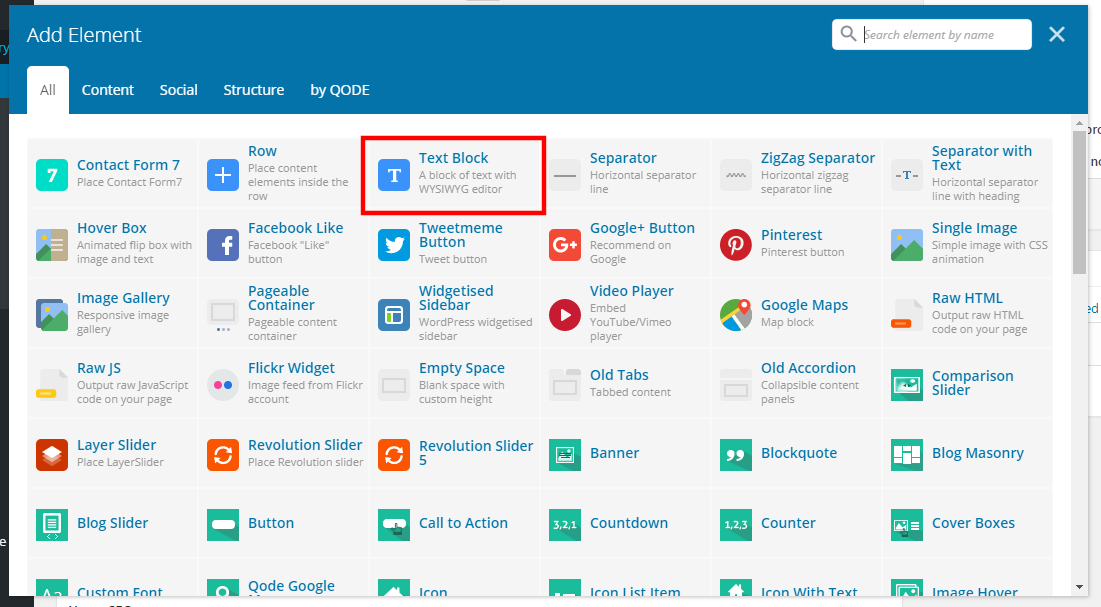The width and height of the screenshot is (1101, 607).
Task: Click the 'Place LayerSlider' description text
Action: [120, 462]
